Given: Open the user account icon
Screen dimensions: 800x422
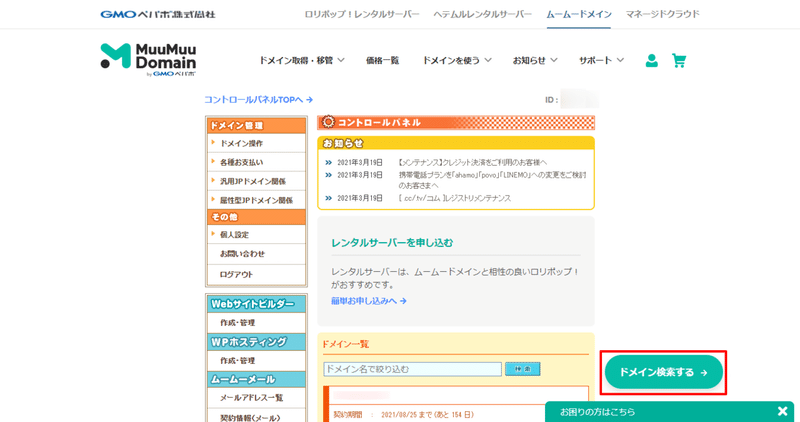Looking at the screenshot, I should pos(652,61).
